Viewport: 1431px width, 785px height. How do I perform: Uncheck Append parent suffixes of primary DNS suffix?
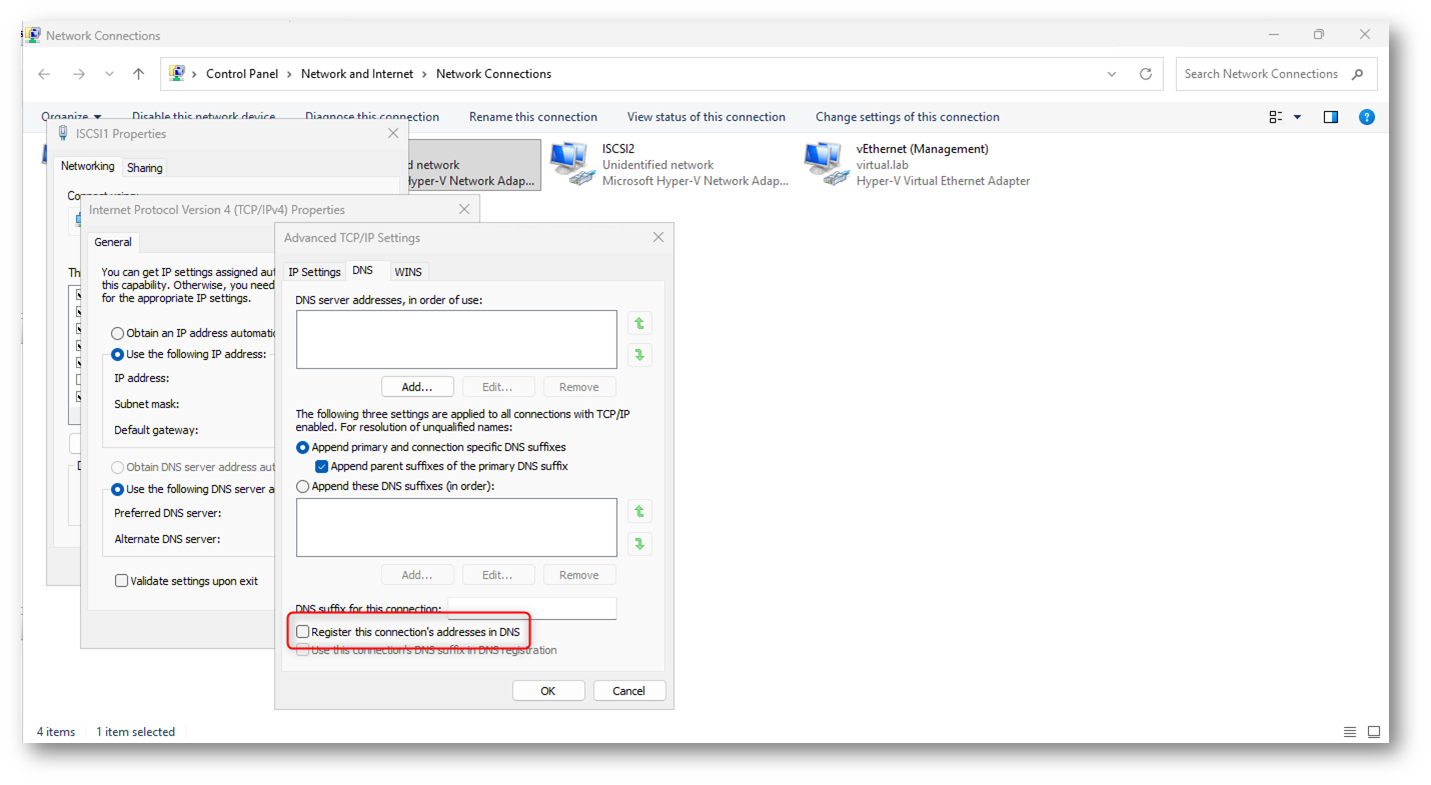point(321,466)
